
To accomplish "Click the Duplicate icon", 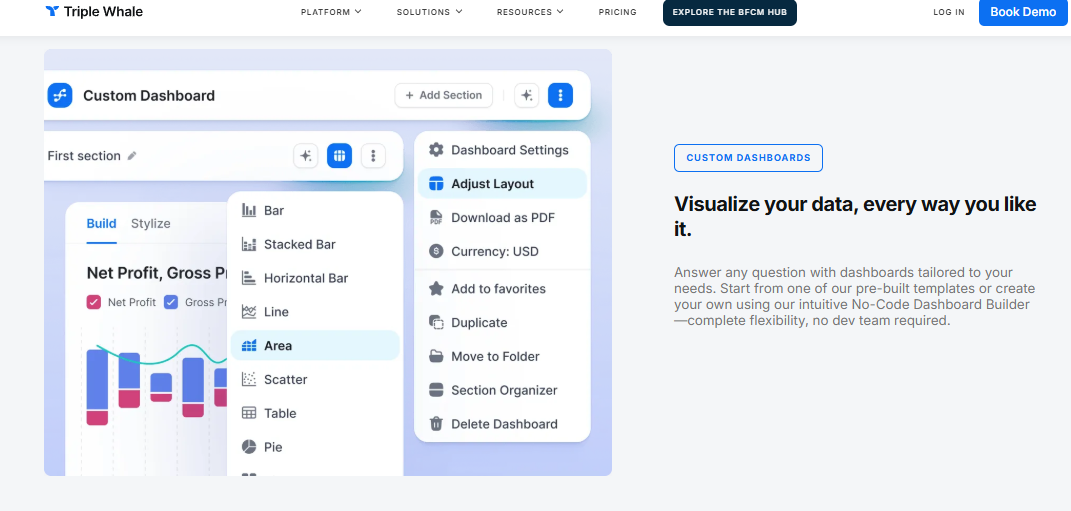I will (436, 322).
